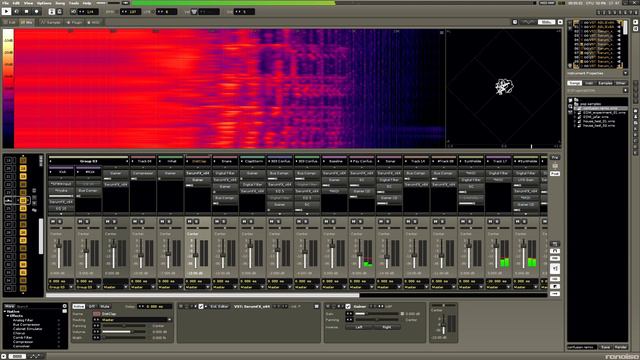Open Track 04 routing Master dropdown

(x=143, y=287)
